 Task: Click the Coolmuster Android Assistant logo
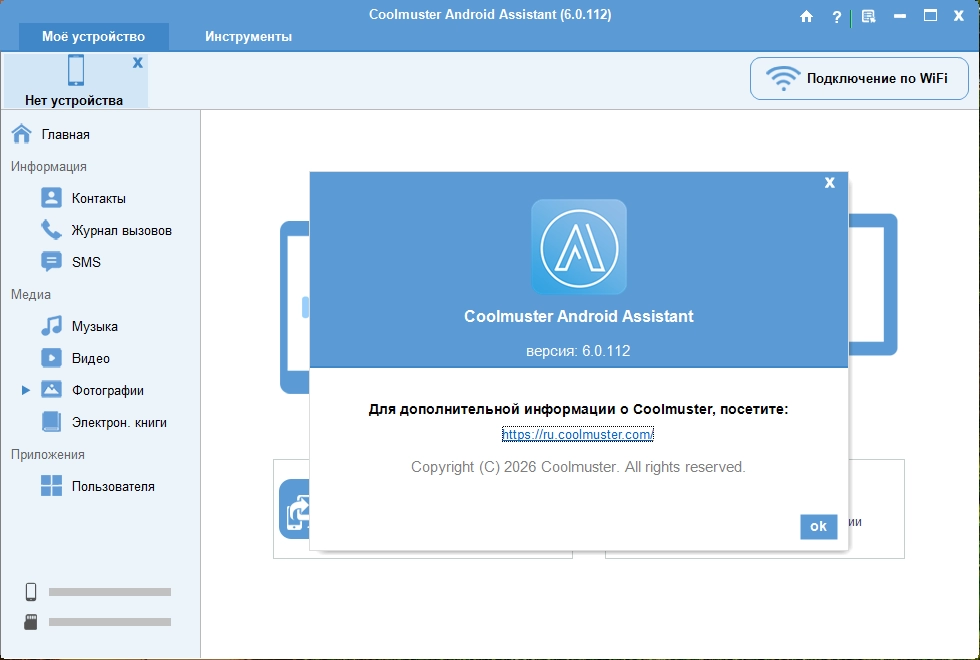pyautogui.click(x=579, y=247)
